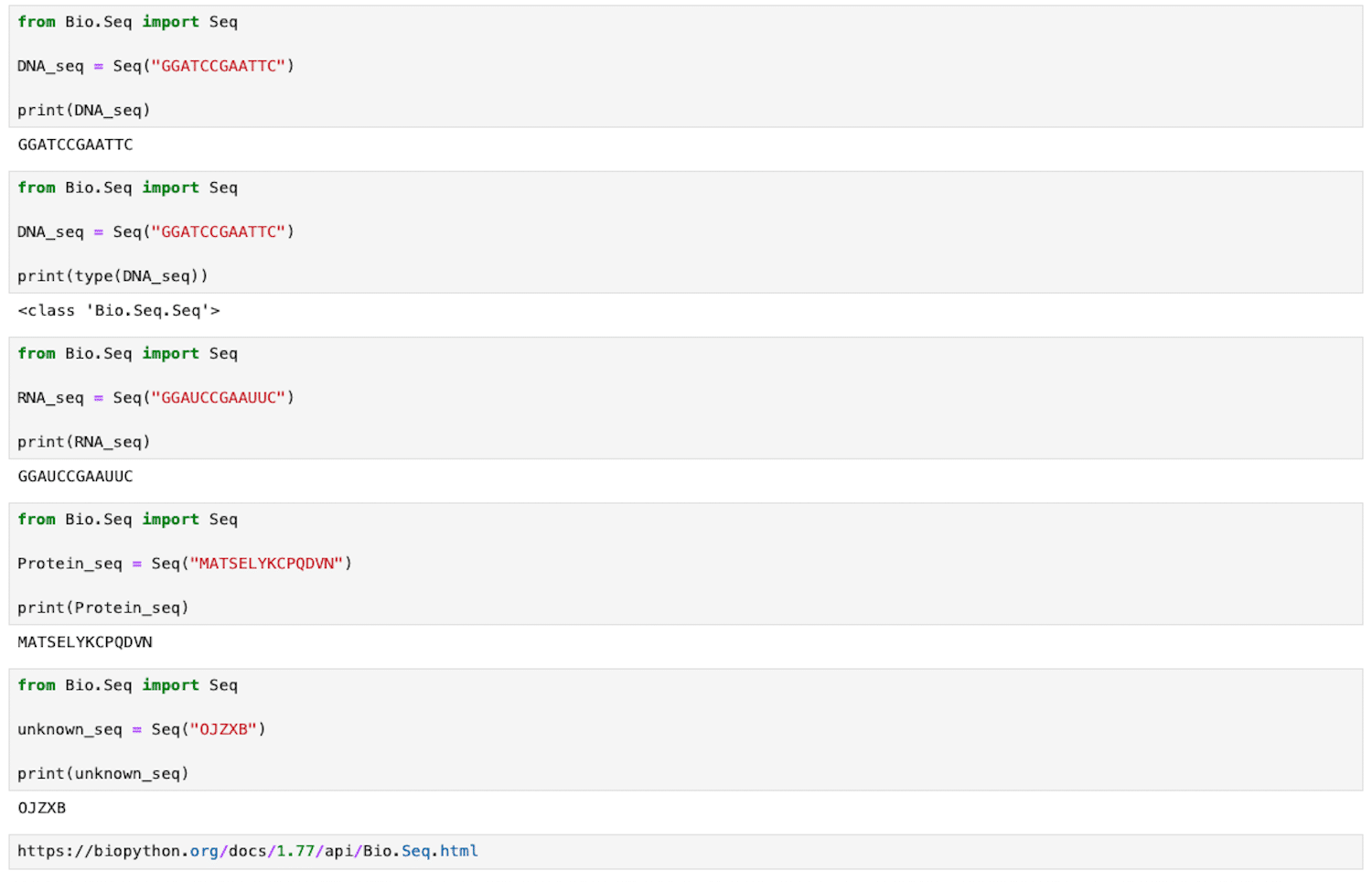
Task: Select the output text OJZXB
Action: pyautogui.click(x=40, y=808)
